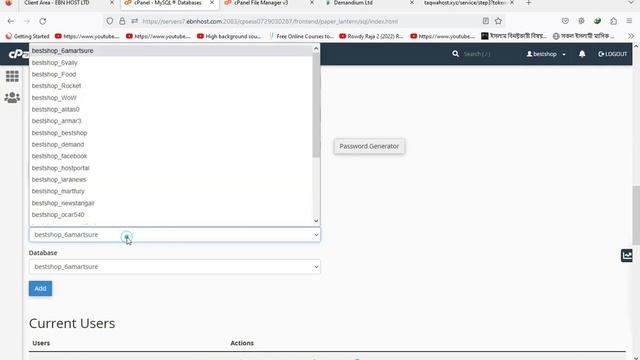Switch to Client Area - EBN HOST LTD tab
640x360 pixels.
pyautogui.click(x=57, y=3)
